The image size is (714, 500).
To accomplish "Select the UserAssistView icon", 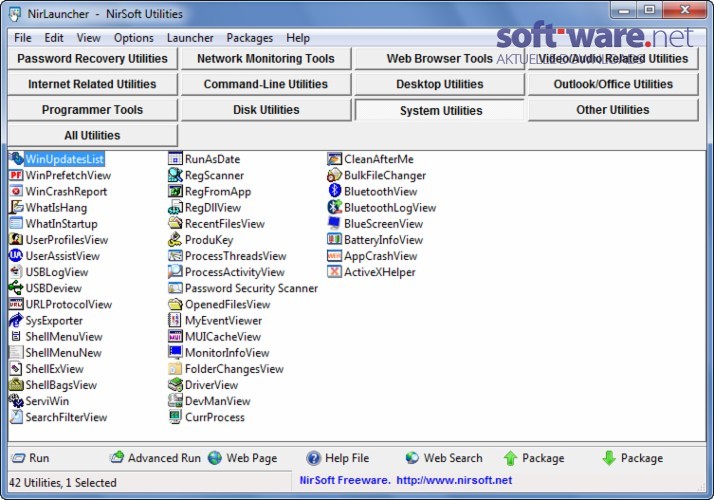I will tap(16, 256).
